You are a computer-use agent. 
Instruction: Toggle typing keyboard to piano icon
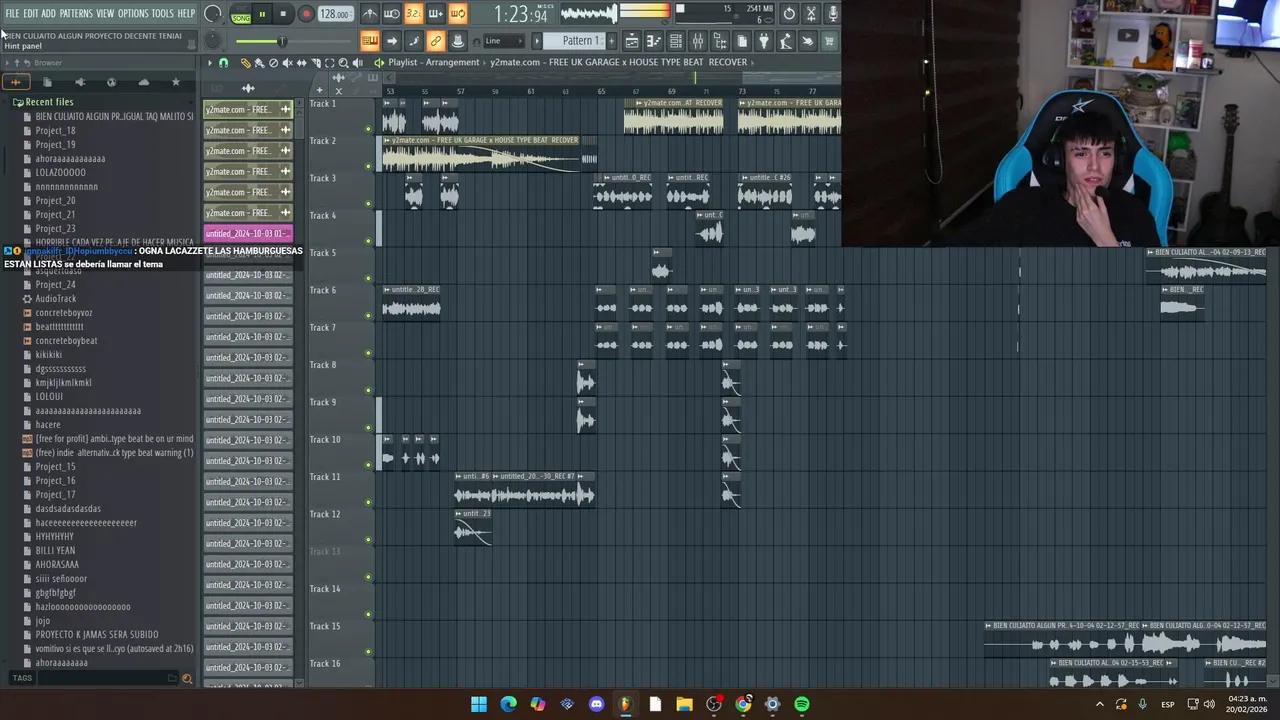coord(370,41)
